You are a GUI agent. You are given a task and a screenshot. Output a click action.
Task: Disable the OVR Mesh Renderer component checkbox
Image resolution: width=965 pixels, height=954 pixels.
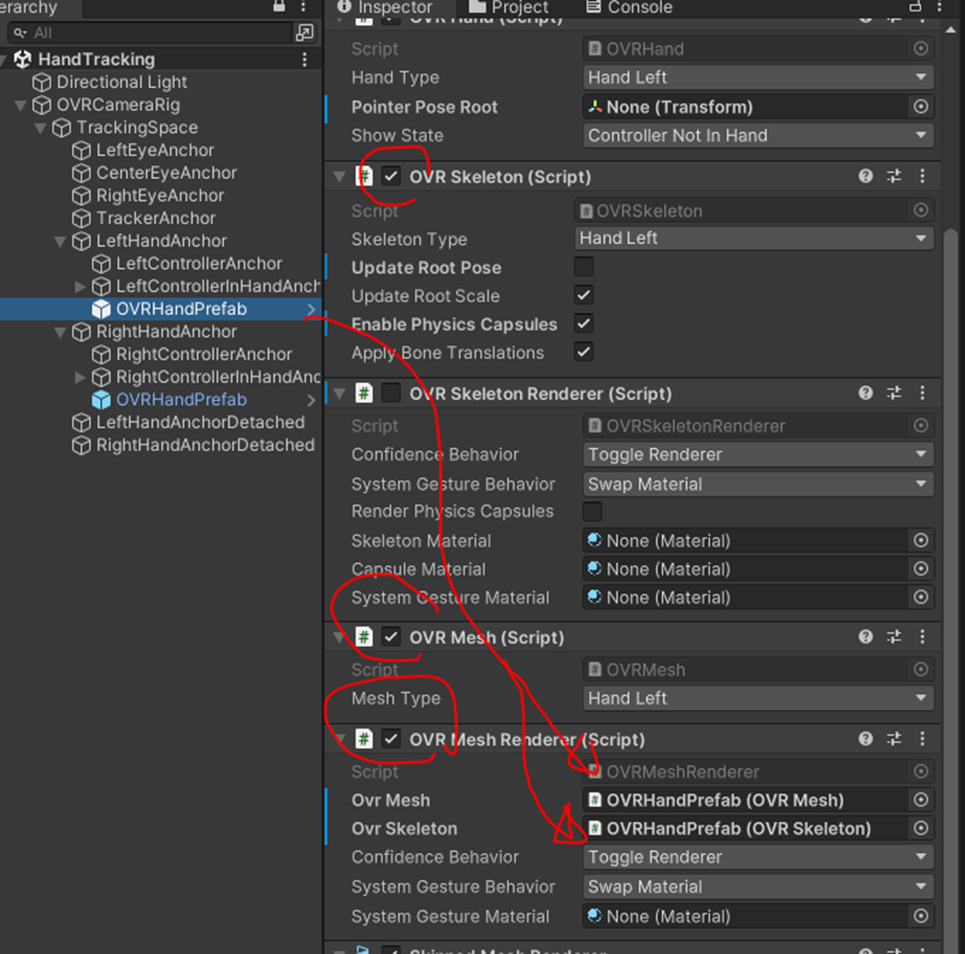391,739
